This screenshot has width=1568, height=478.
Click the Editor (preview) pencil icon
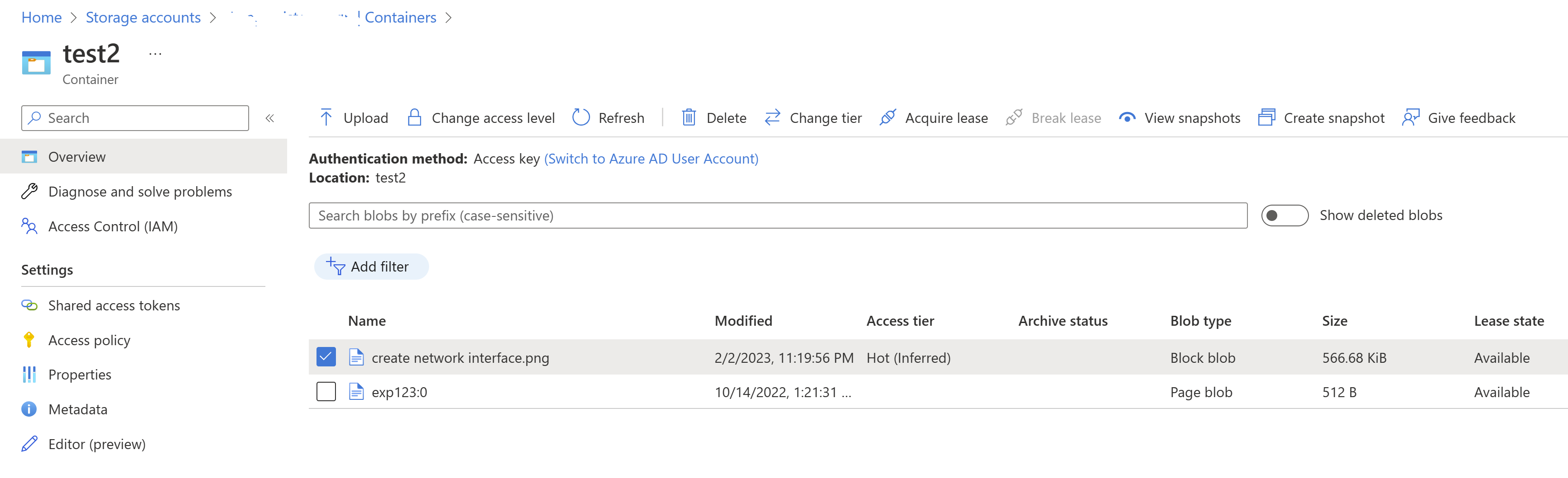tap(29, 444)
